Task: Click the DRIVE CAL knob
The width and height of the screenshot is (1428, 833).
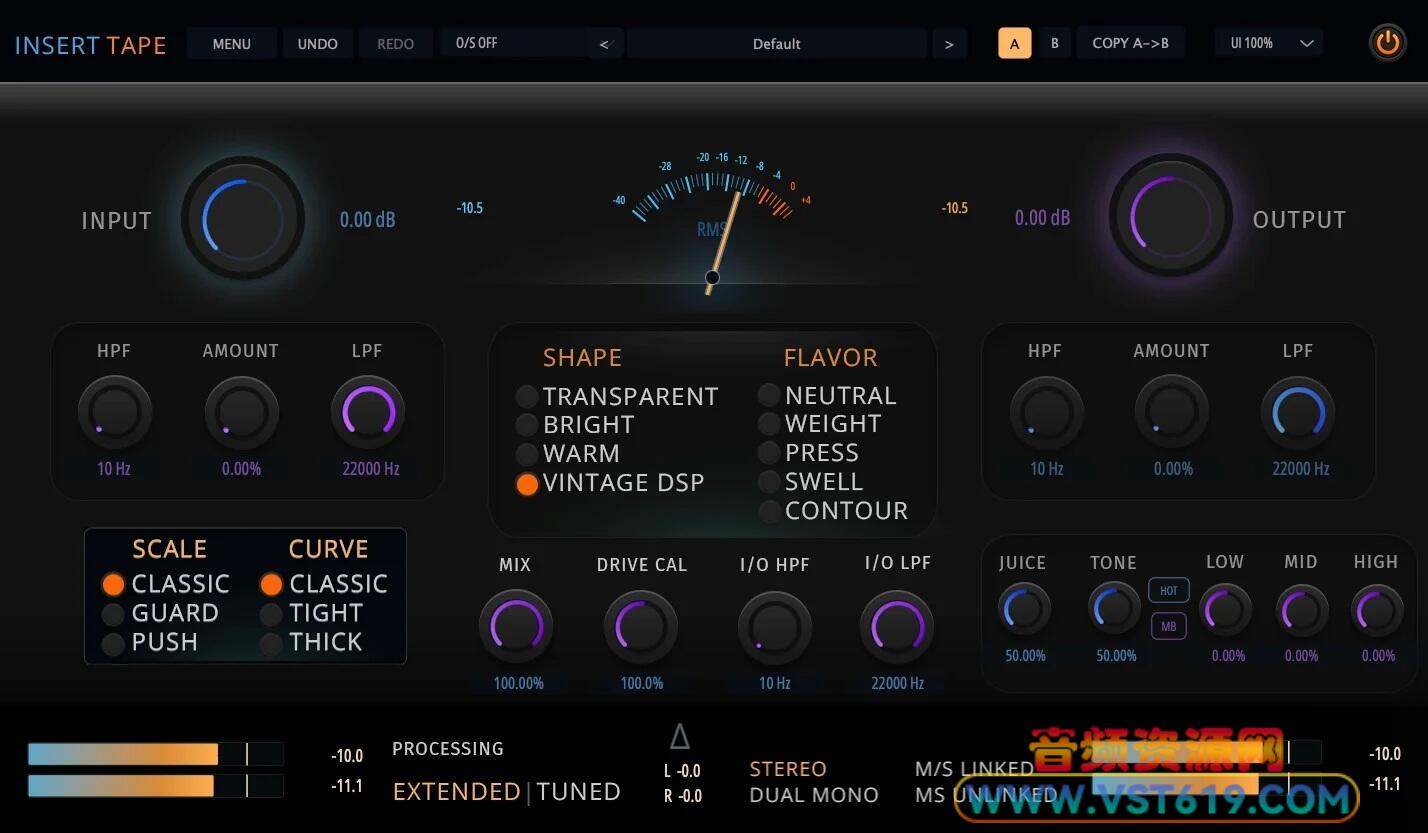Action: click(x=641, y=627)
